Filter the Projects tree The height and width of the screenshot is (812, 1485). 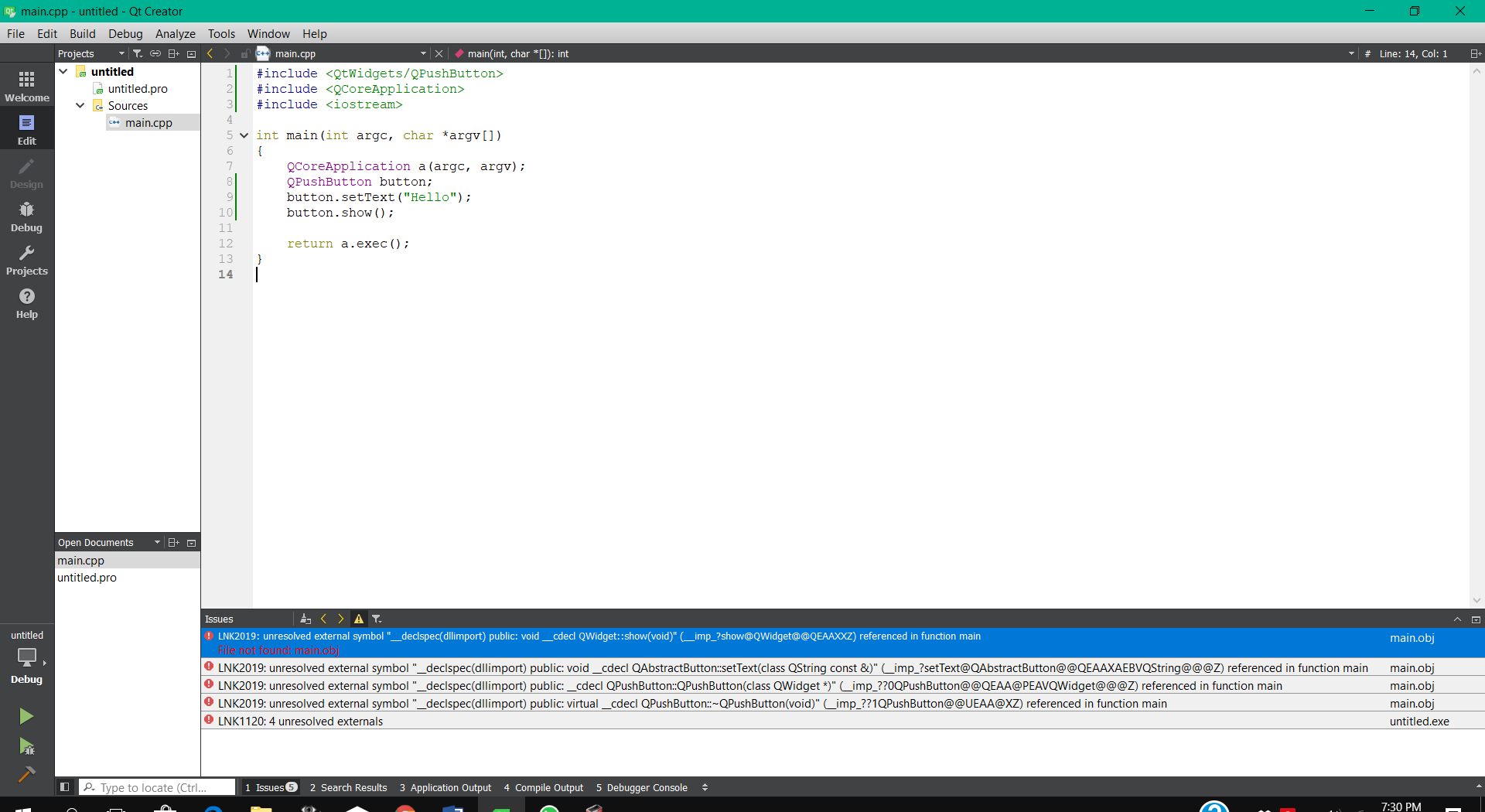[x=138, y=53]
